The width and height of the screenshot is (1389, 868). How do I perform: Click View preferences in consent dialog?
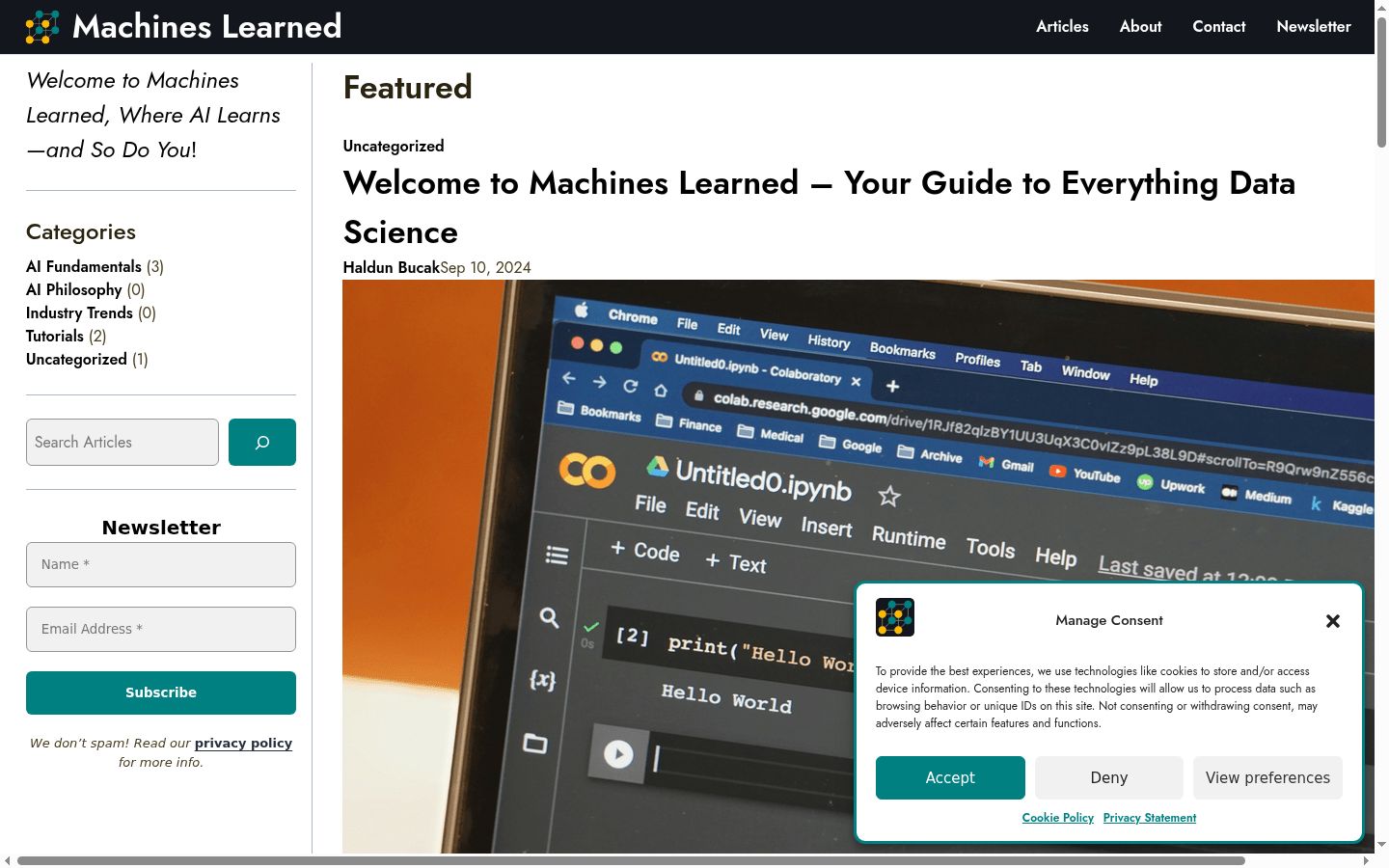pyautogui.click(x=1267, y=778)
